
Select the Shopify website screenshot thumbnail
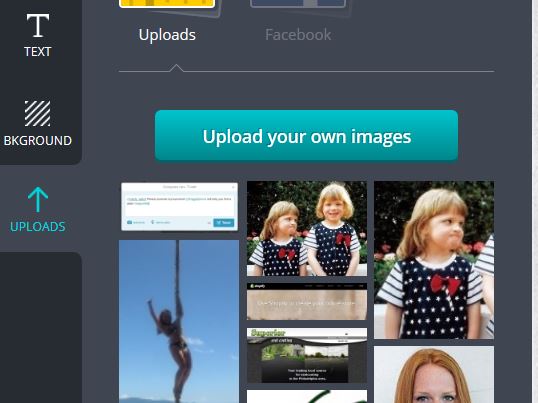pyautogui.click(x=307, y=301)
